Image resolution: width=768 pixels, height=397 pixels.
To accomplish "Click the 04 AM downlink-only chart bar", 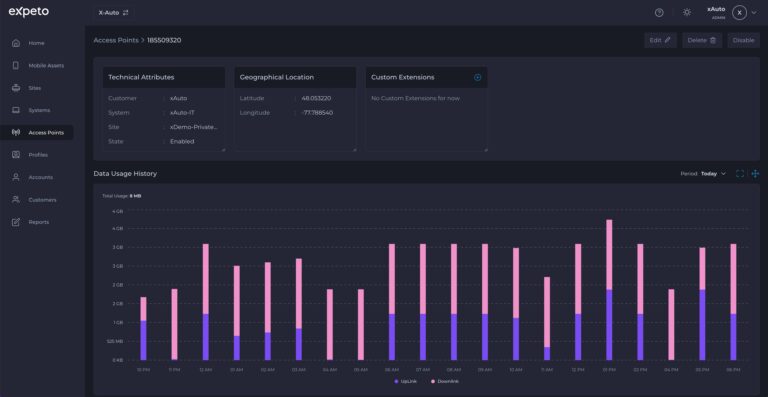I will [330, 325].
